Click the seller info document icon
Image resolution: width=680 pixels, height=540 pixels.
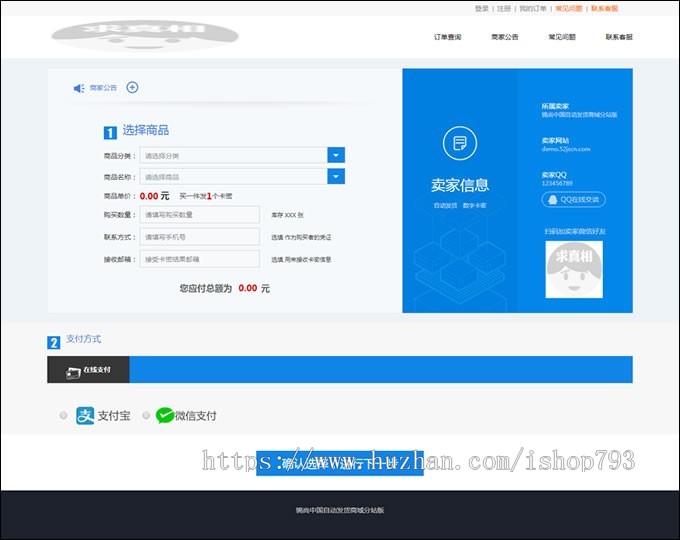pos(460,143)
